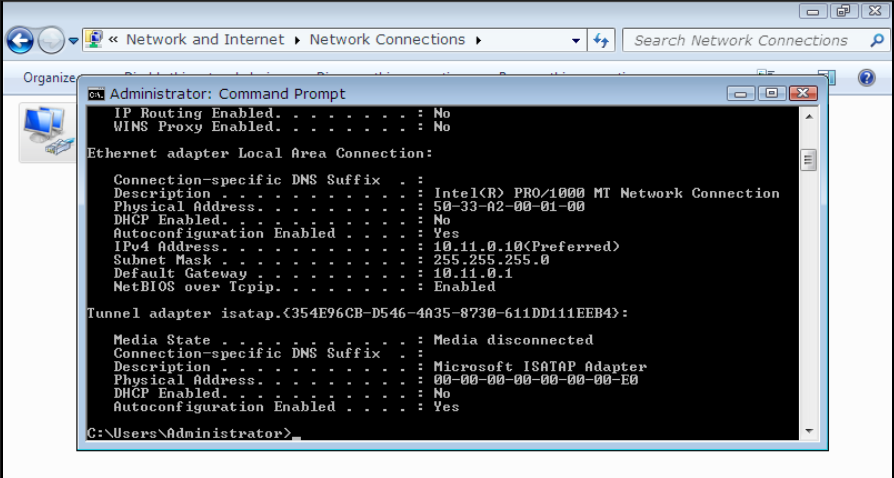Click the network icon in address bar

(x=94, y=40)
